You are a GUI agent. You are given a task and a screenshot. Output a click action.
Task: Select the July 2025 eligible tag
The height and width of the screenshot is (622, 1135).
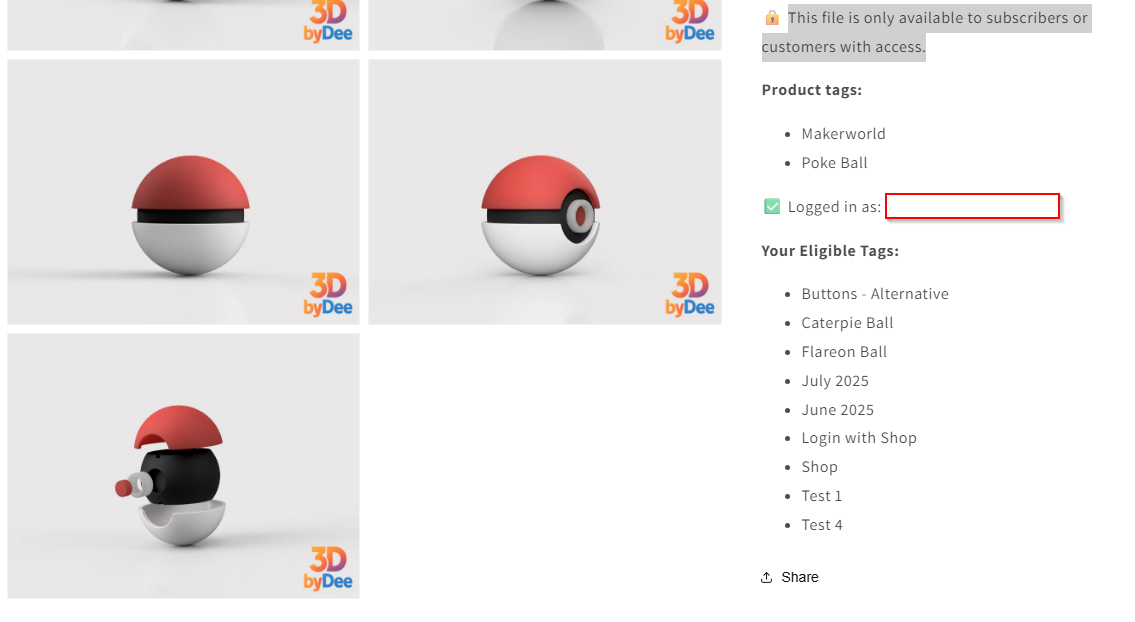(x=835, y=381)
